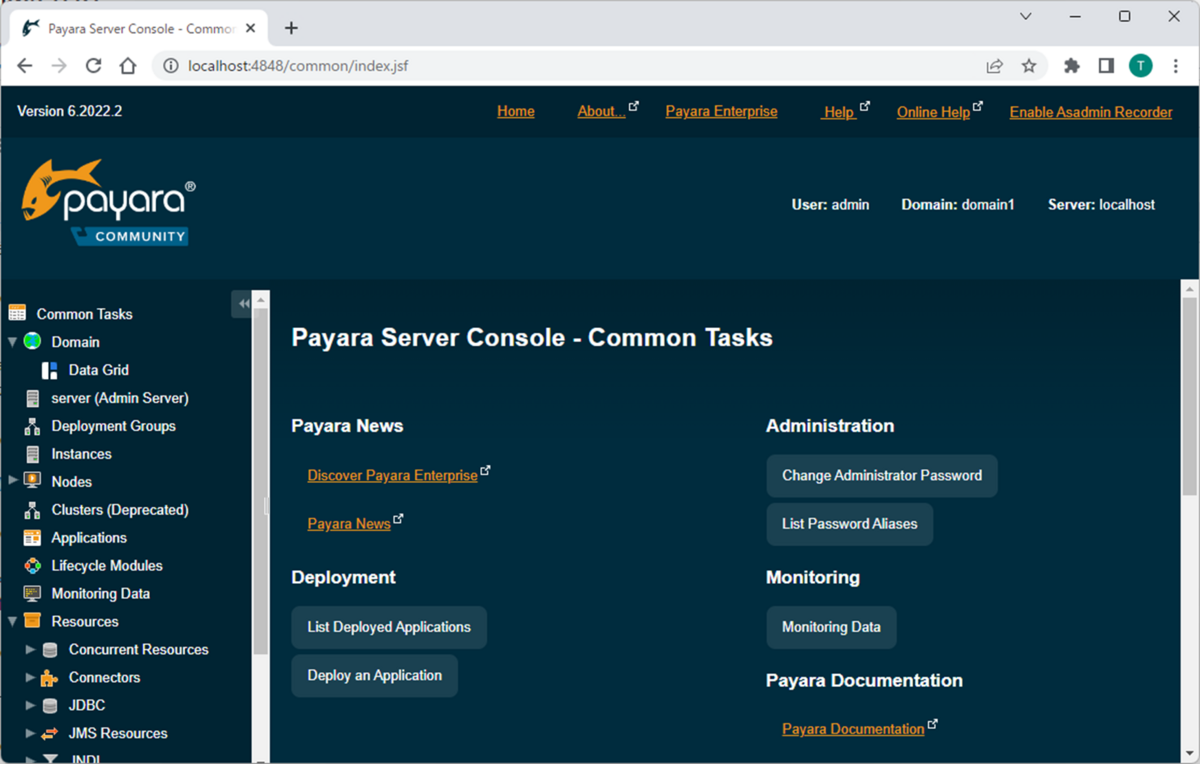Open the Help header link
The height and width of the screenshot is (764, 1200).
coord(838,112)
